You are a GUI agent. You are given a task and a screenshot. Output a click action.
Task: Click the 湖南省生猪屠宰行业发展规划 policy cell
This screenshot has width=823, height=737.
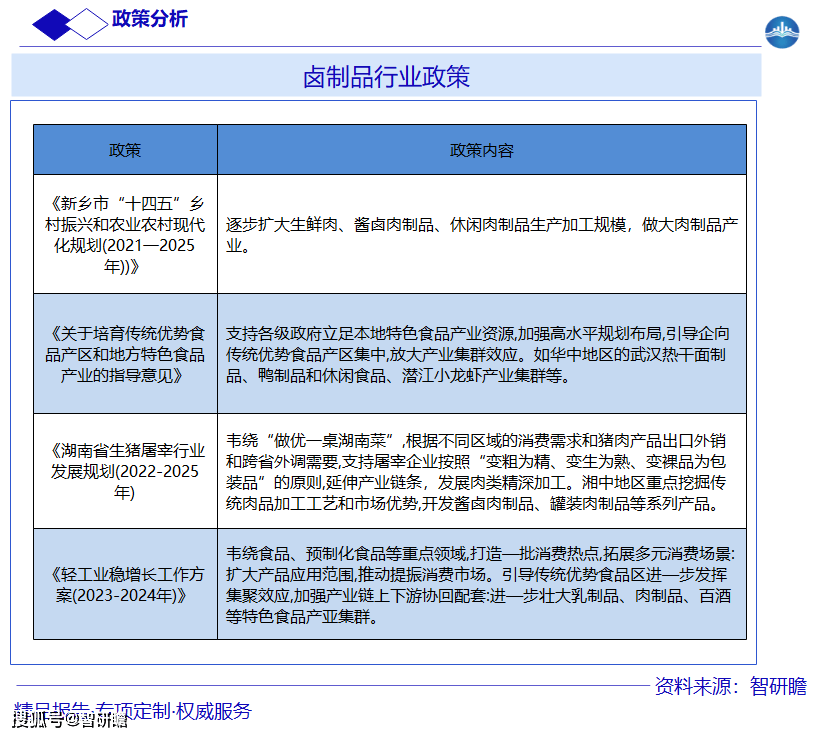click(x=125, y=471)
